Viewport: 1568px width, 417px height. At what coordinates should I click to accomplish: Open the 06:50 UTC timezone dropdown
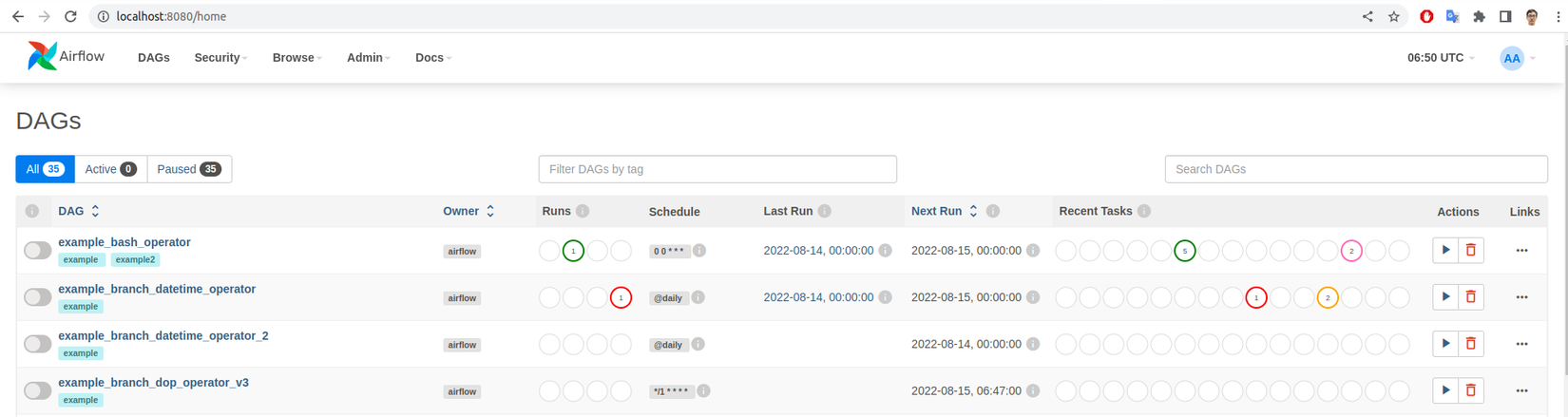(1441, 58)
